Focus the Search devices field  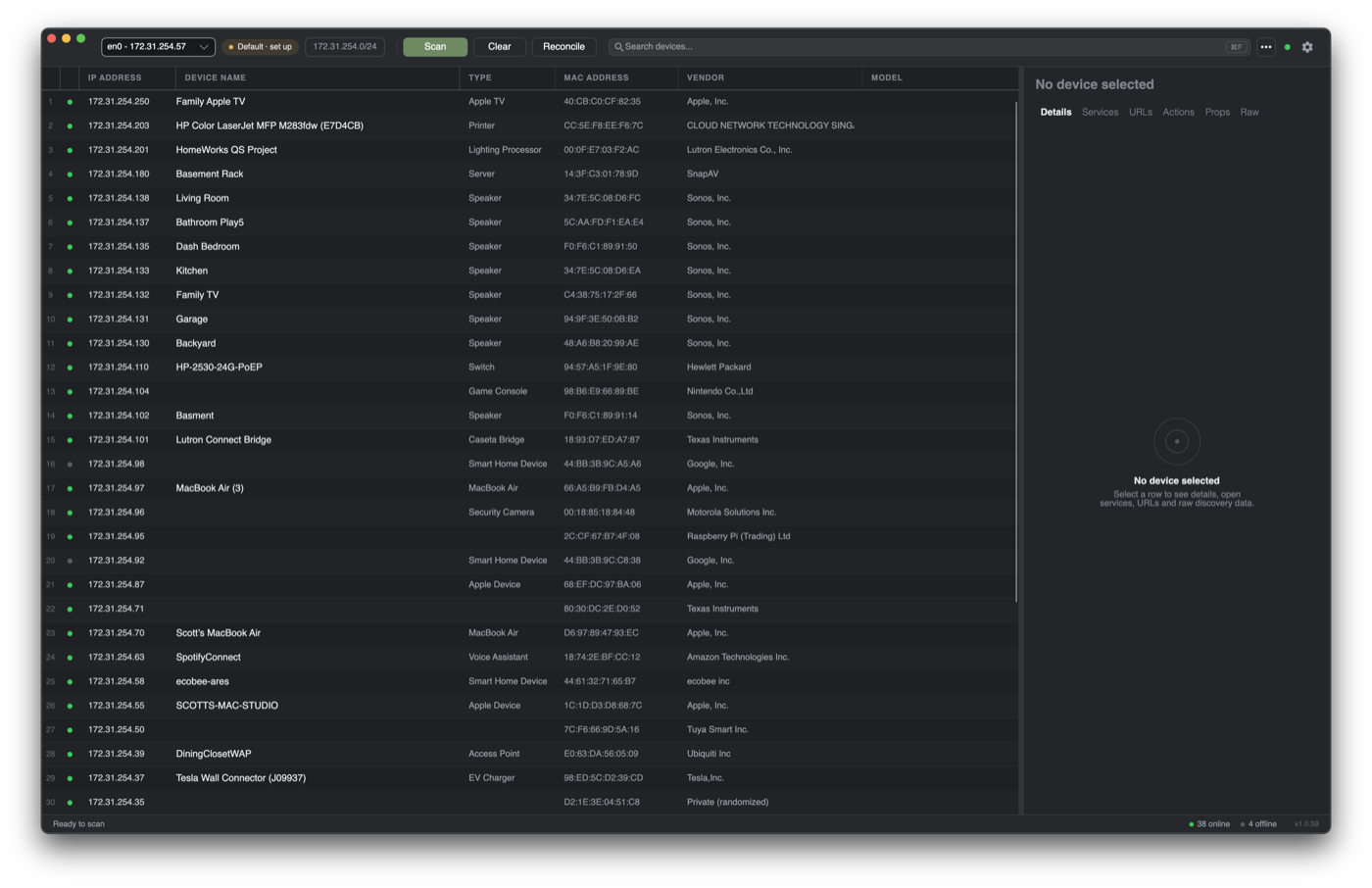pyautogui.click(x=928, y=46)
